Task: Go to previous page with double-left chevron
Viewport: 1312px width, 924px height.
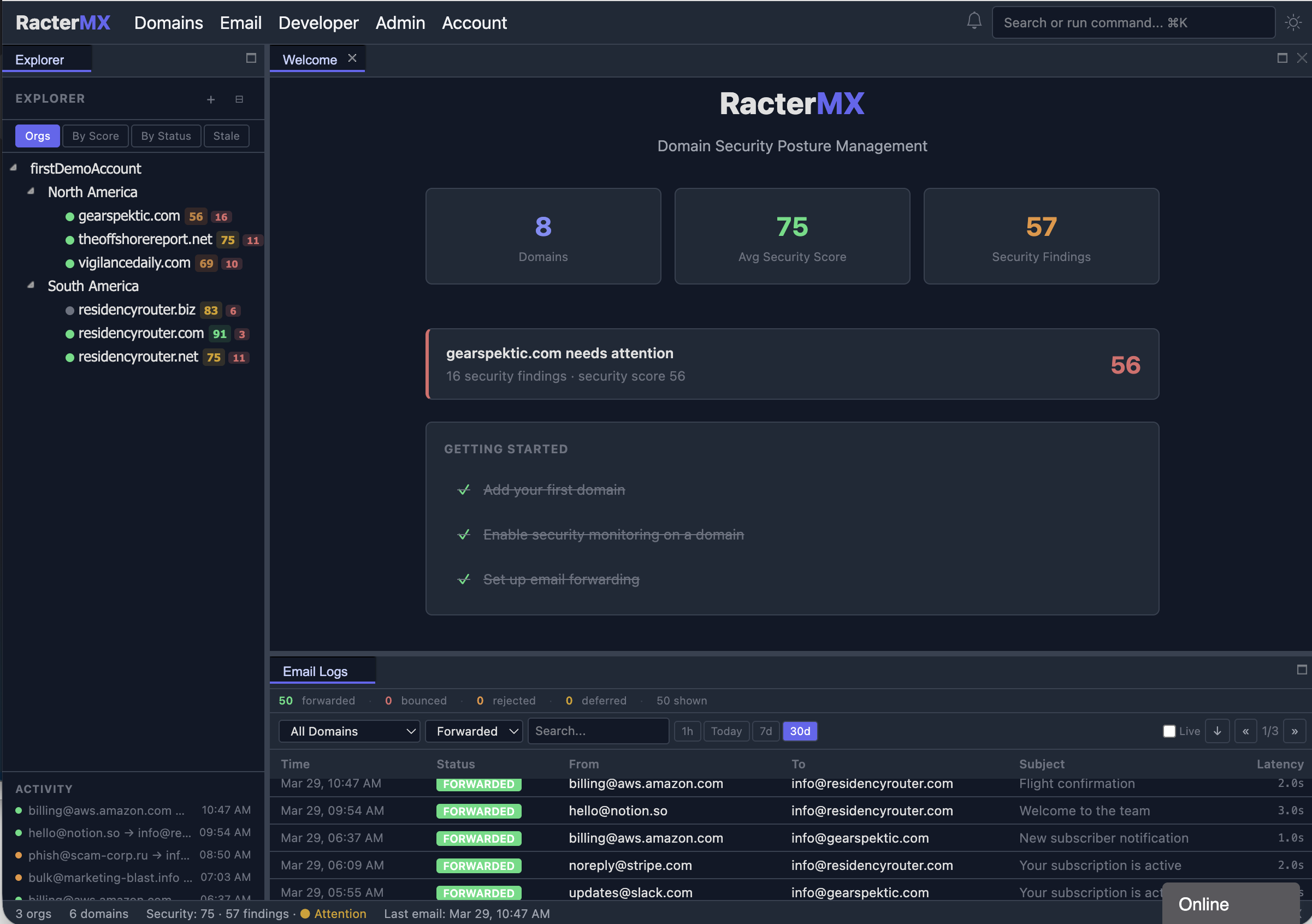Action: coord(1246,731)
